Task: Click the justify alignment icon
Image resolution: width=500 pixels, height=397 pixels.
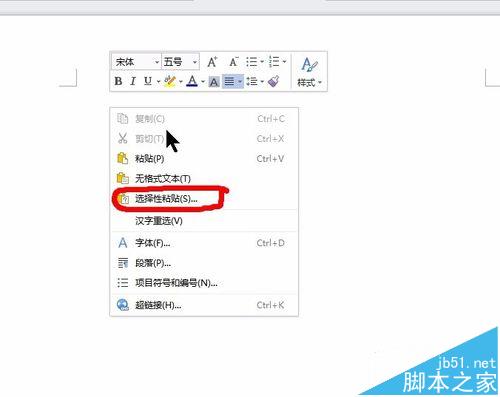Action: pyautogui.click(x=229, y=81)
